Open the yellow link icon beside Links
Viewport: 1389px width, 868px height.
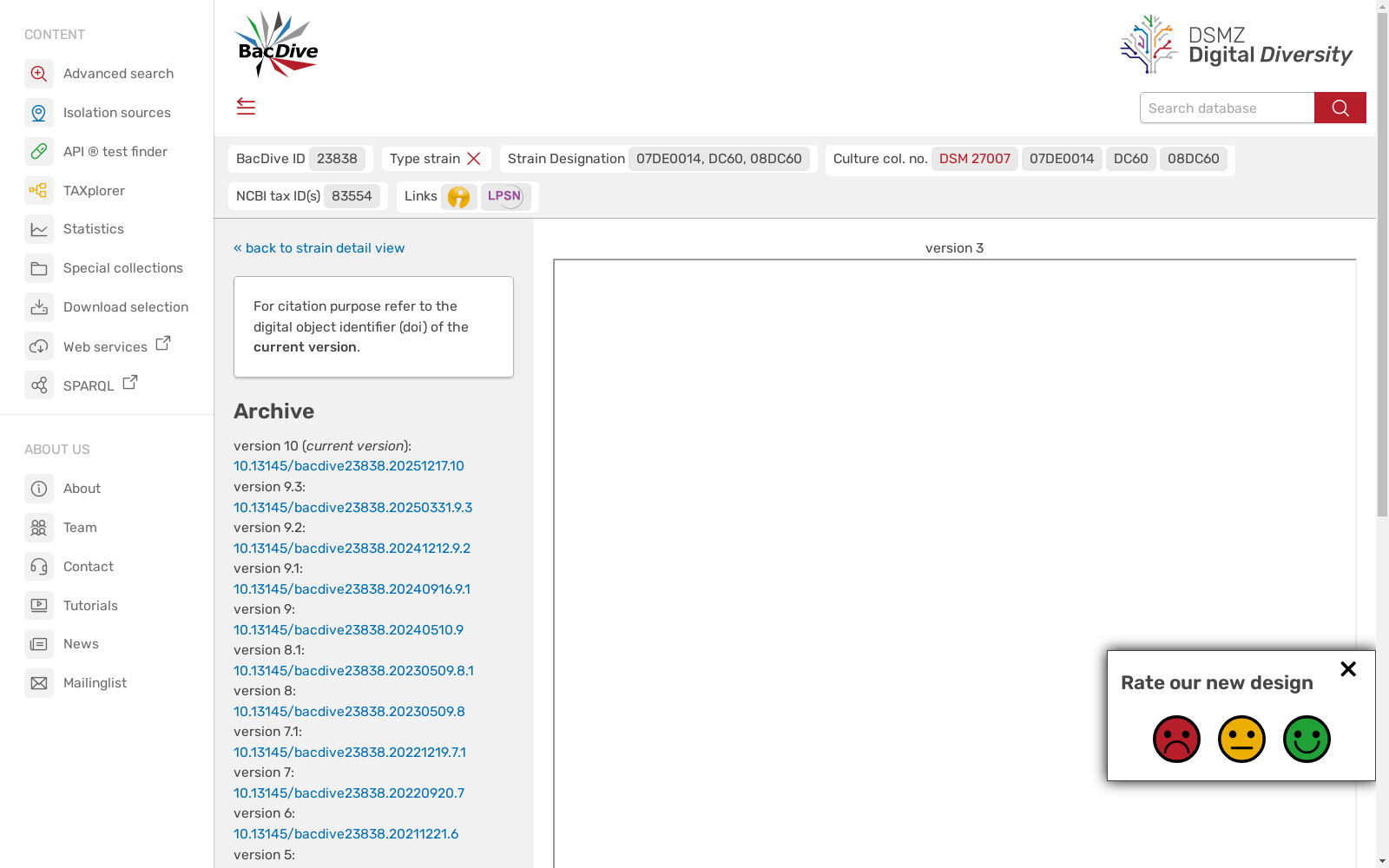point(458,197)
